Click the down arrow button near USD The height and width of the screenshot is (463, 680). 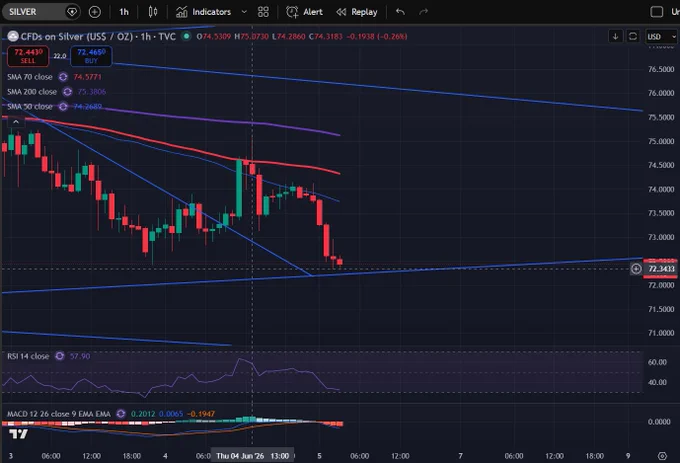pos(615,36)
